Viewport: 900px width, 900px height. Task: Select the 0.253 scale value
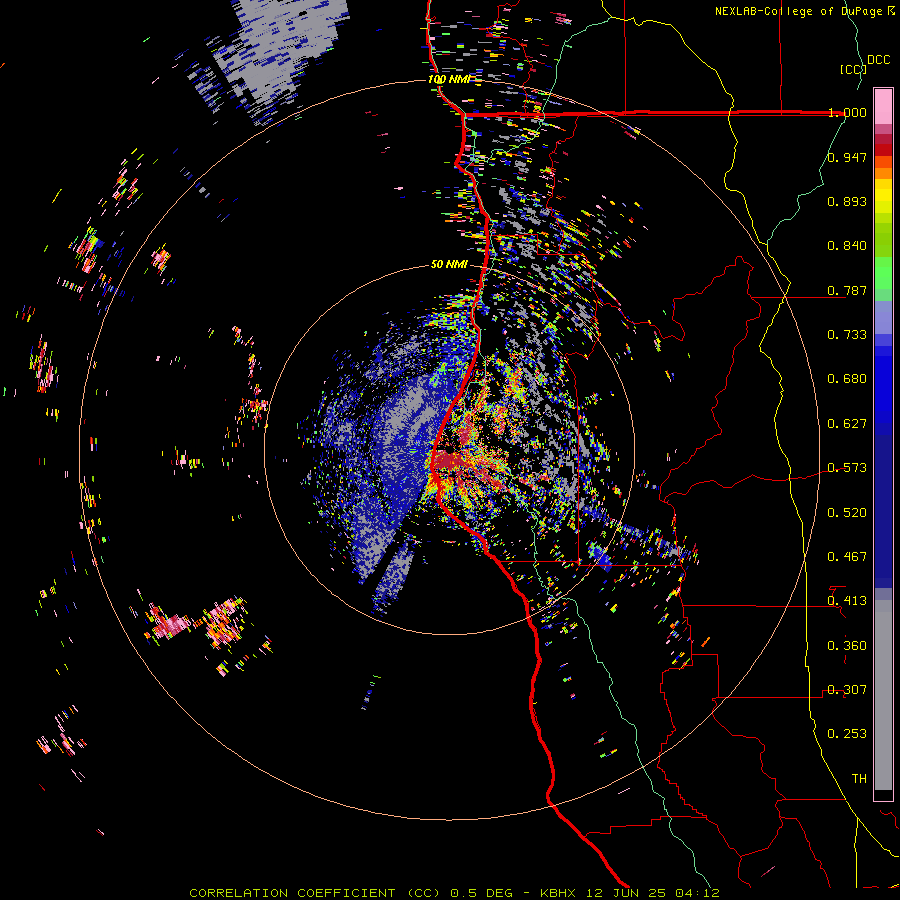847,734
